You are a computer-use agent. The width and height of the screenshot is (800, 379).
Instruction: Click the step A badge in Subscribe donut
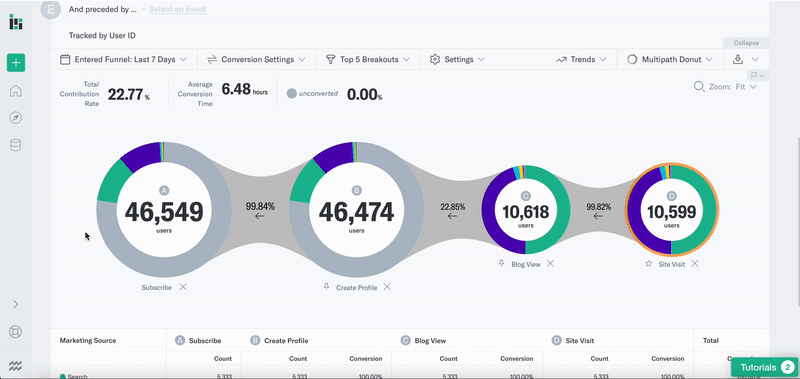164,190
